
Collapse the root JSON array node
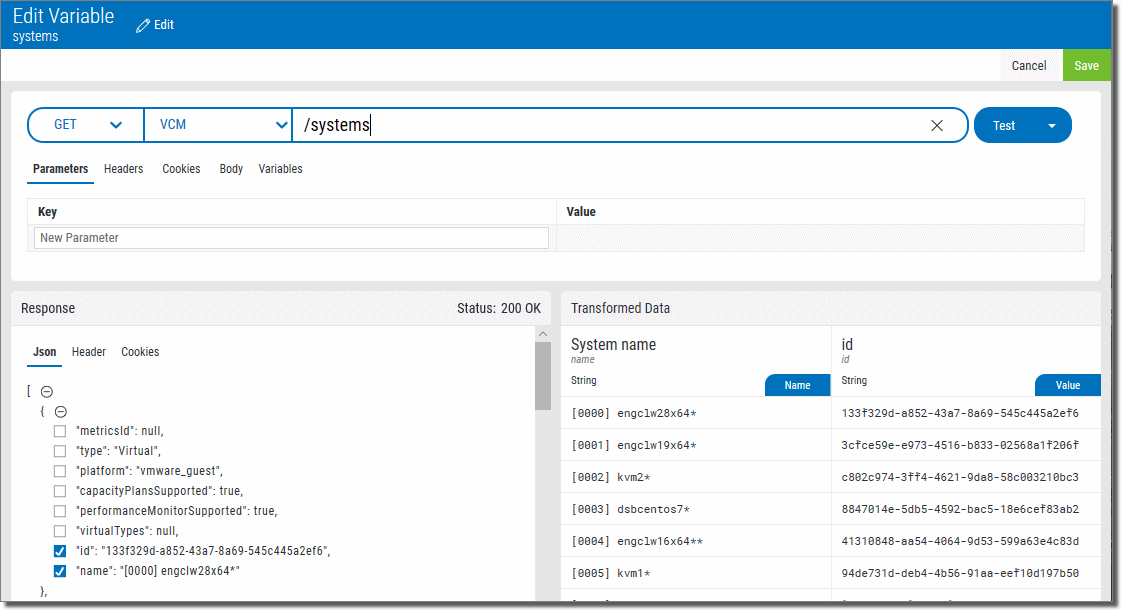tap(47, 392)
